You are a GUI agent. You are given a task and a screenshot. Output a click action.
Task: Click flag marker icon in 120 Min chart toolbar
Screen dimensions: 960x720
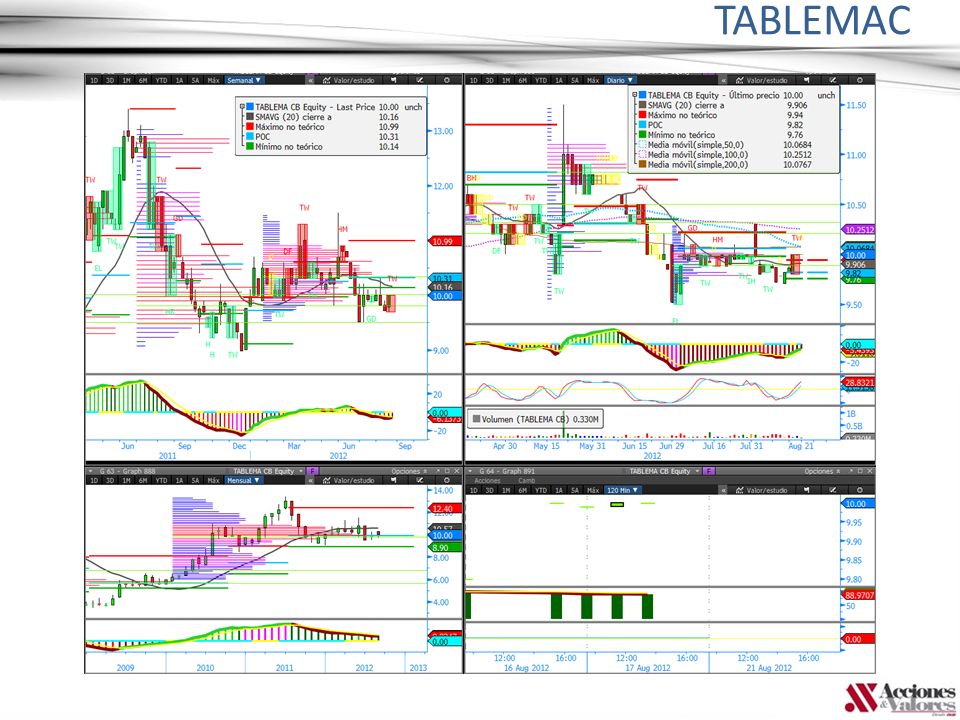806,490
